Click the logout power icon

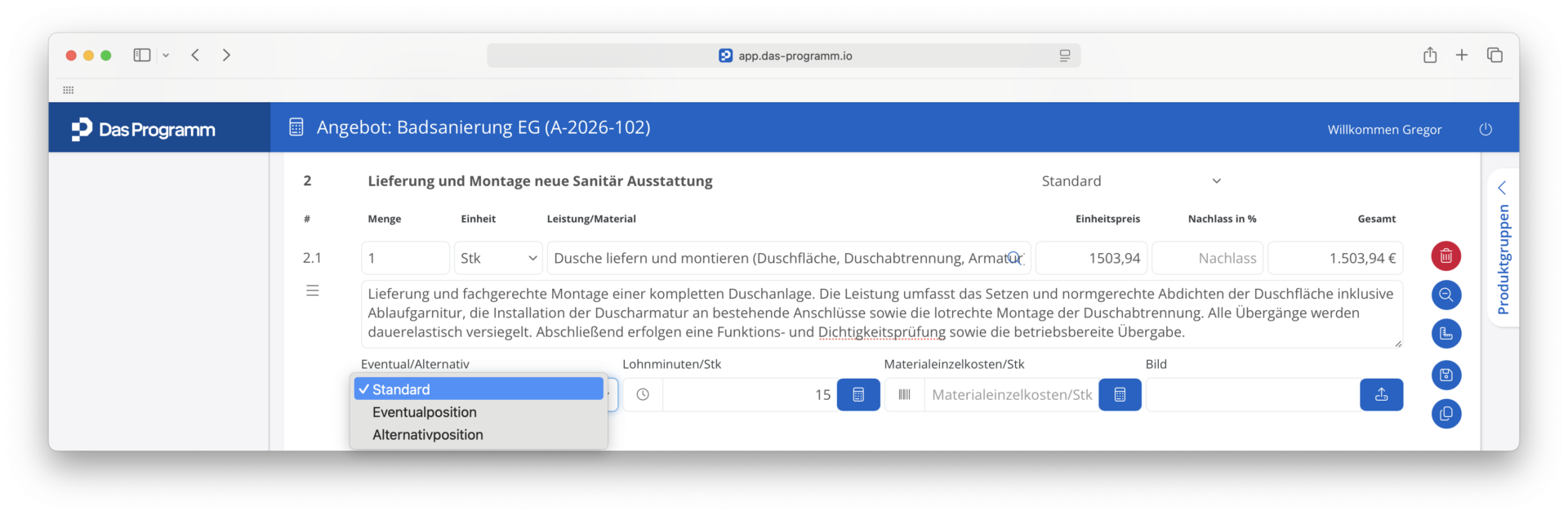click(x=1486, y=129)
